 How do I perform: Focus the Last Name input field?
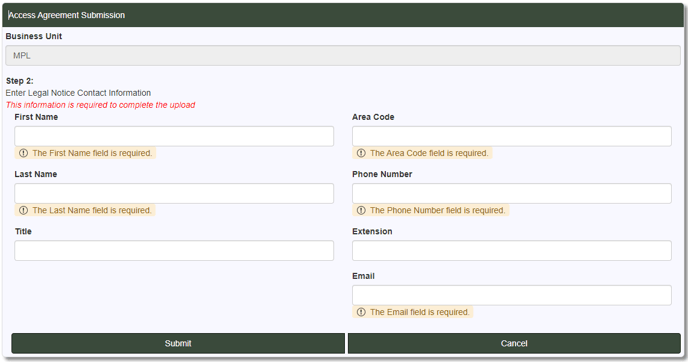pos(174,194)
